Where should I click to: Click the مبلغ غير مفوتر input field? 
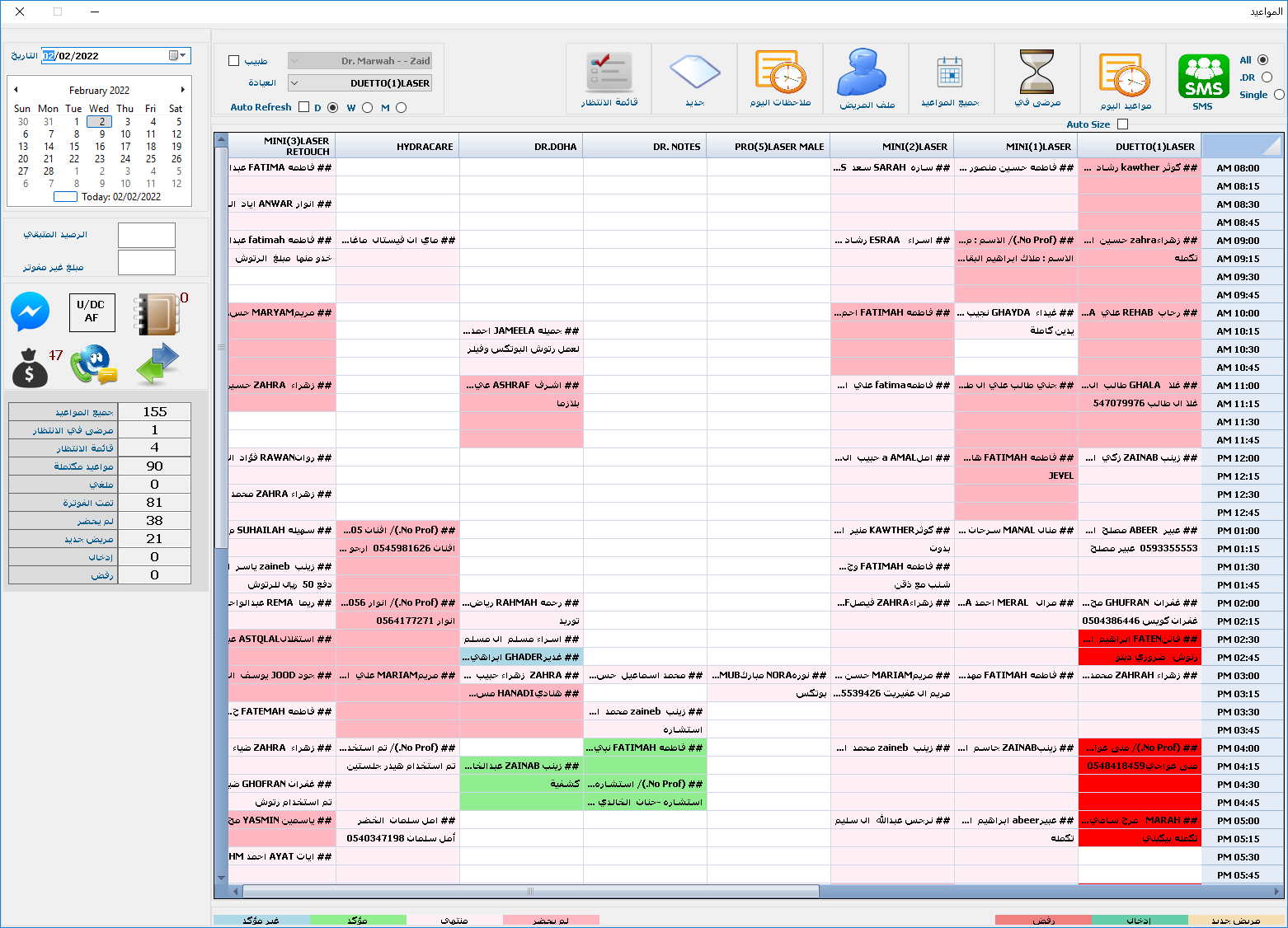(147, 263)
